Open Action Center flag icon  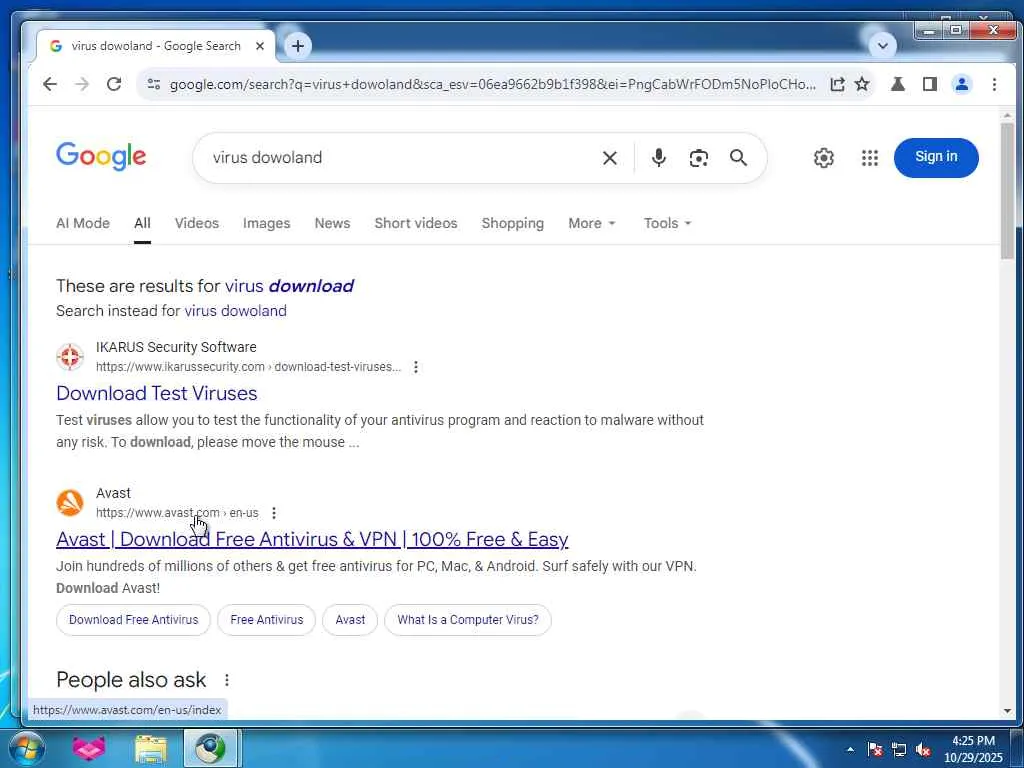tap(875, 749)
